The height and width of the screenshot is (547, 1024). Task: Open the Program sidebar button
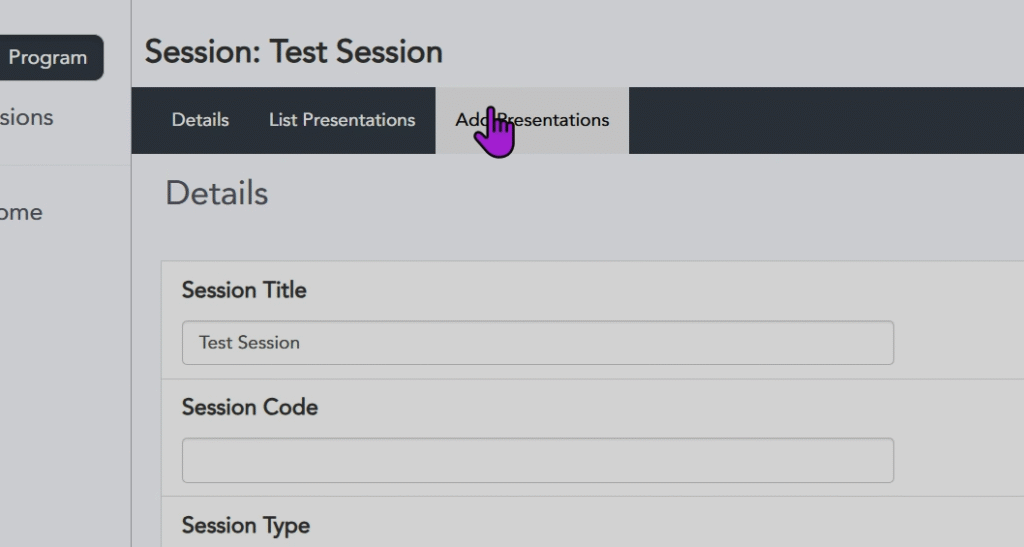[x=48, y=58]
